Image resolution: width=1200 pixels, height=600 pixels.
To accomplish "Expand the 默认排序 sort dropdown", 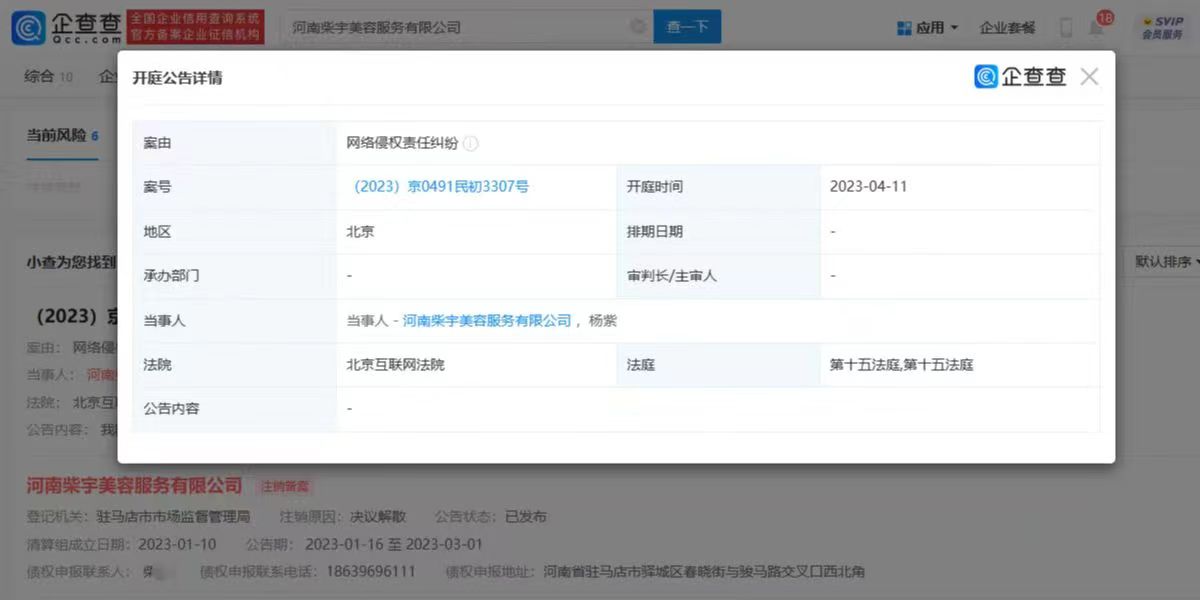I will click(1168, 261).
